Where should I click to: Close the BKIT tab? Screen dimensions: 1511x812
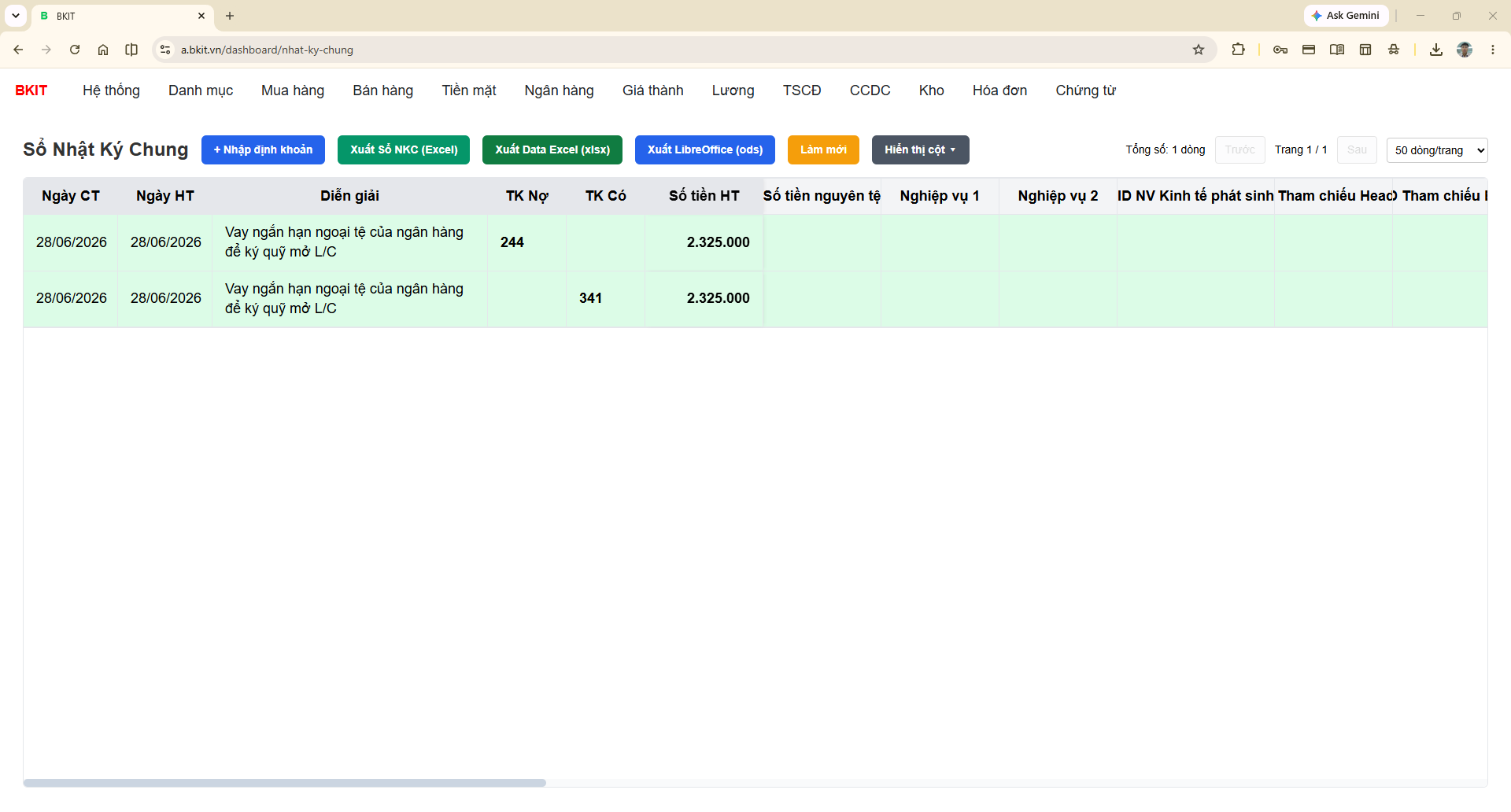[201, 16]
